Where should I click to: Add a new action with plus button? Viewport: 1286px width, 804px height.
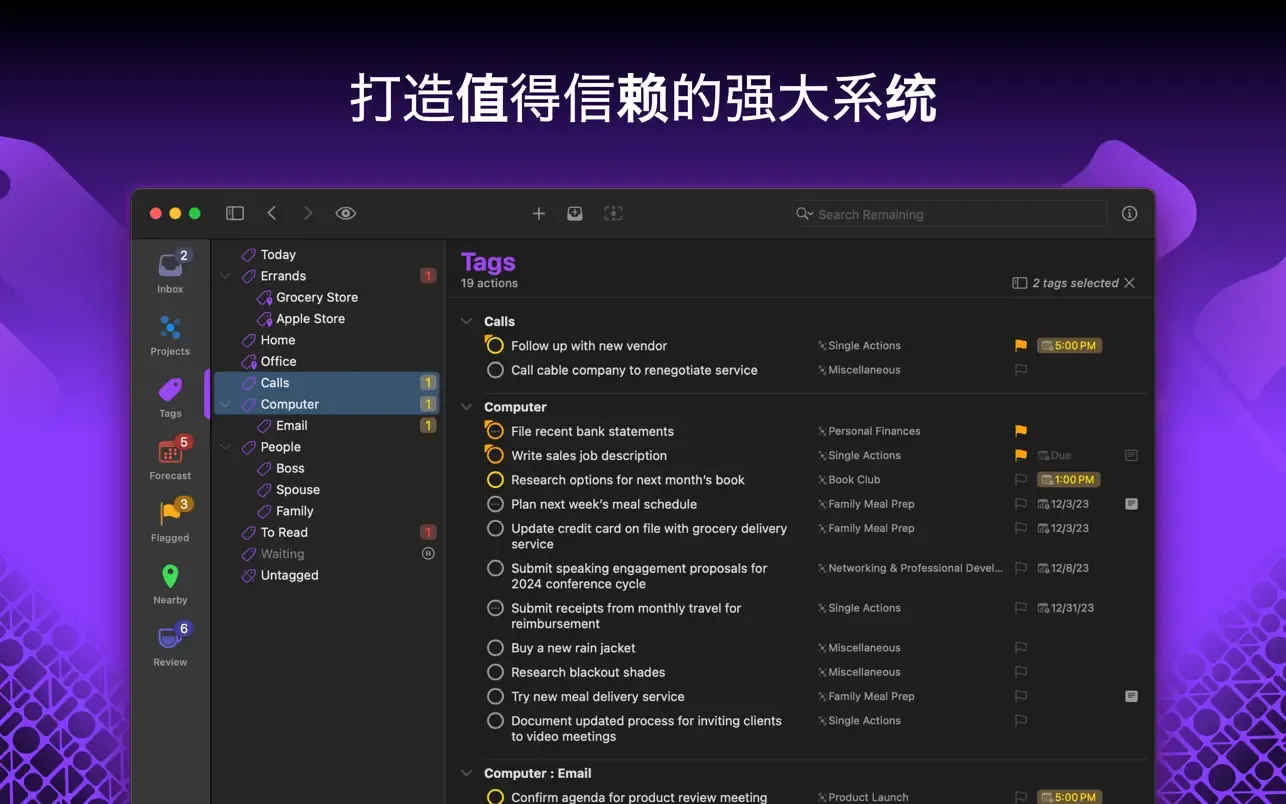[x=538, y=213]
